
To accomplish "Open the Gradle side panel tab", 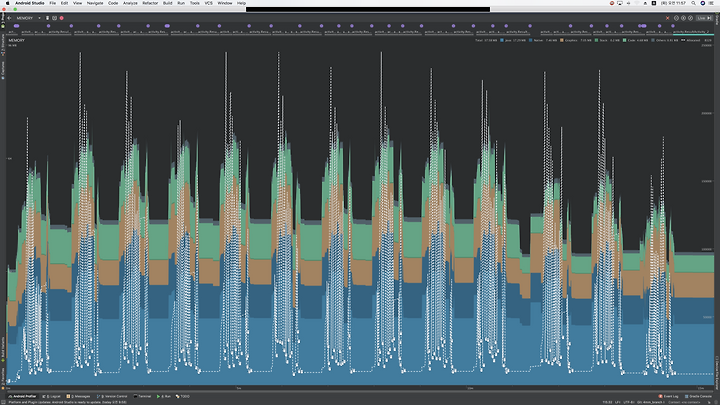I will tap(717, 20).
